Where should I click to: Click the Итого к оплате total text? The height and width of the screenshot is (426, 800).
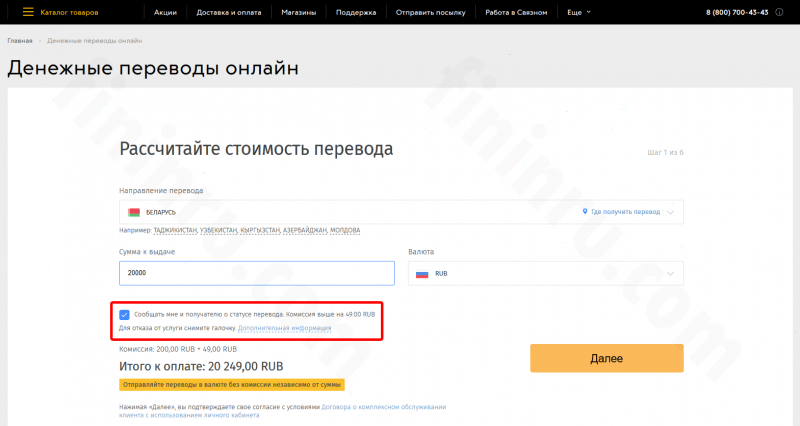[x=201, y=366]
